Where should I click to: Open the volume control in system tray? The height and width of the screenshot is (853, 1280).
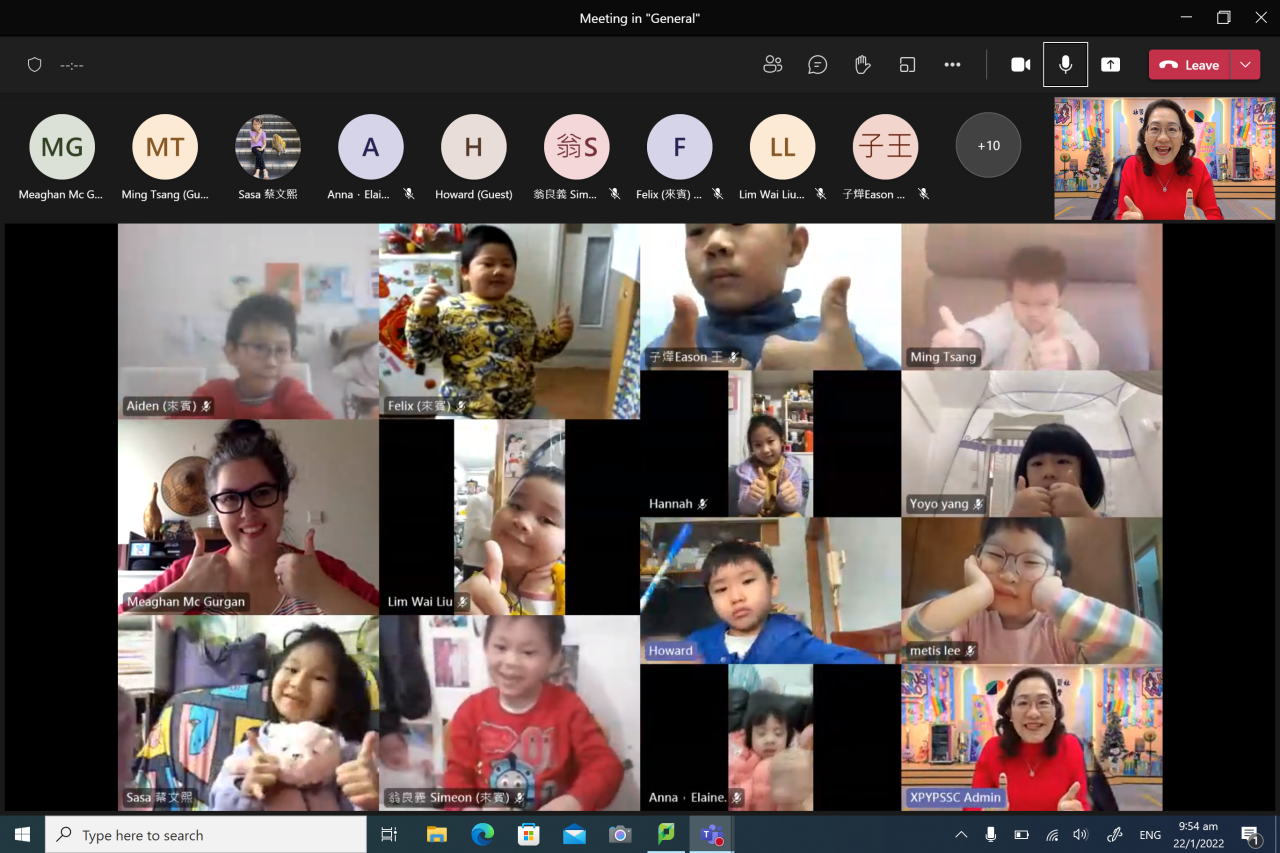click(x=1080, y=834)
